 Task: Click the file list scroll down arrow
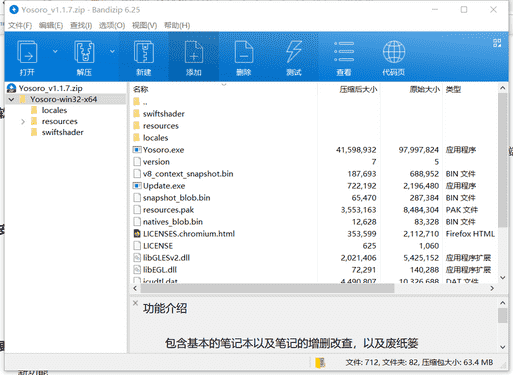(x=502, y=278)
